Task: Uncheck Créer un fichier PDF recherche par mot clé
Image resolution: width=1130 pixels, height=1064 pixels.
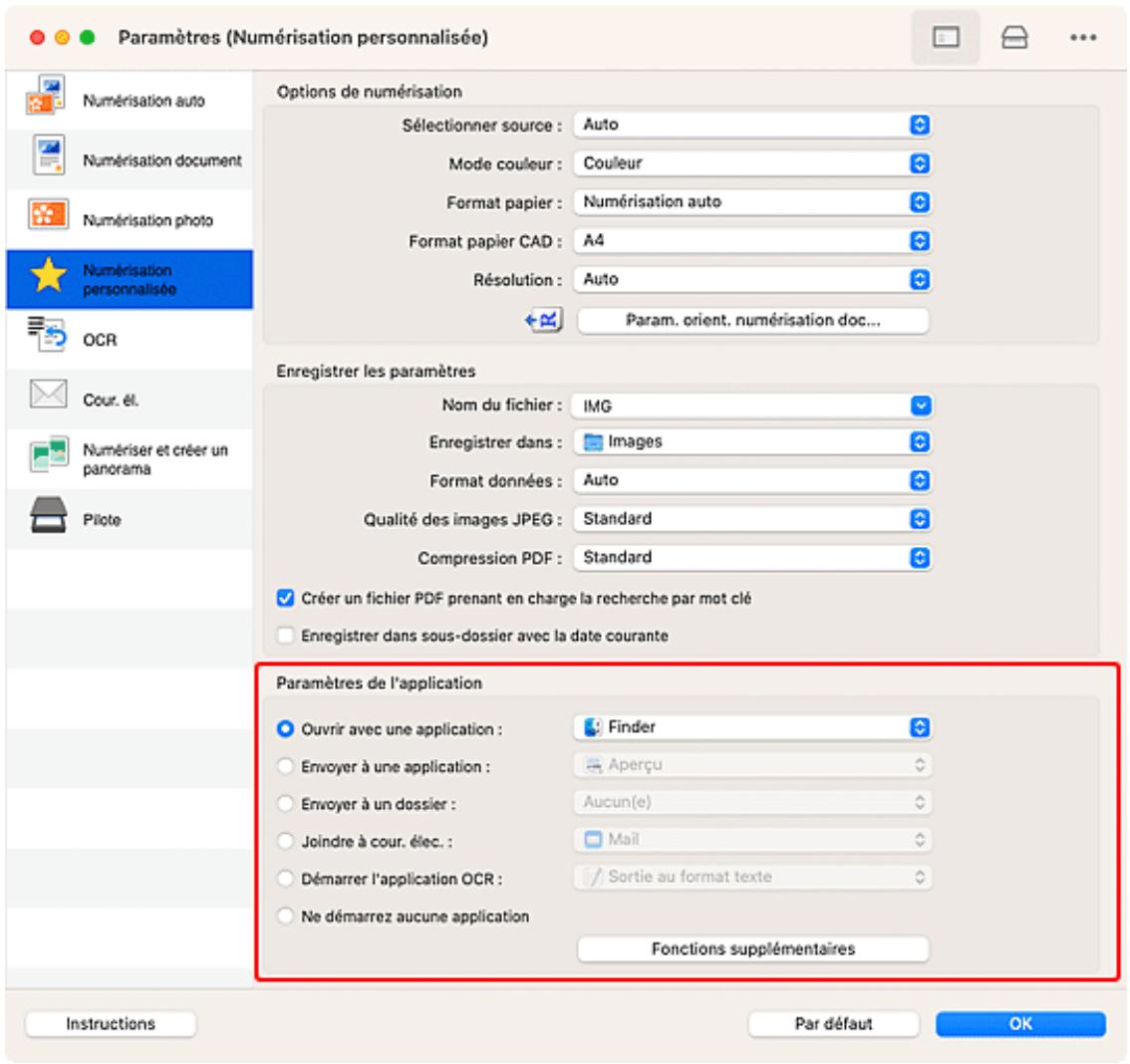Action: (x=285, y=598)
